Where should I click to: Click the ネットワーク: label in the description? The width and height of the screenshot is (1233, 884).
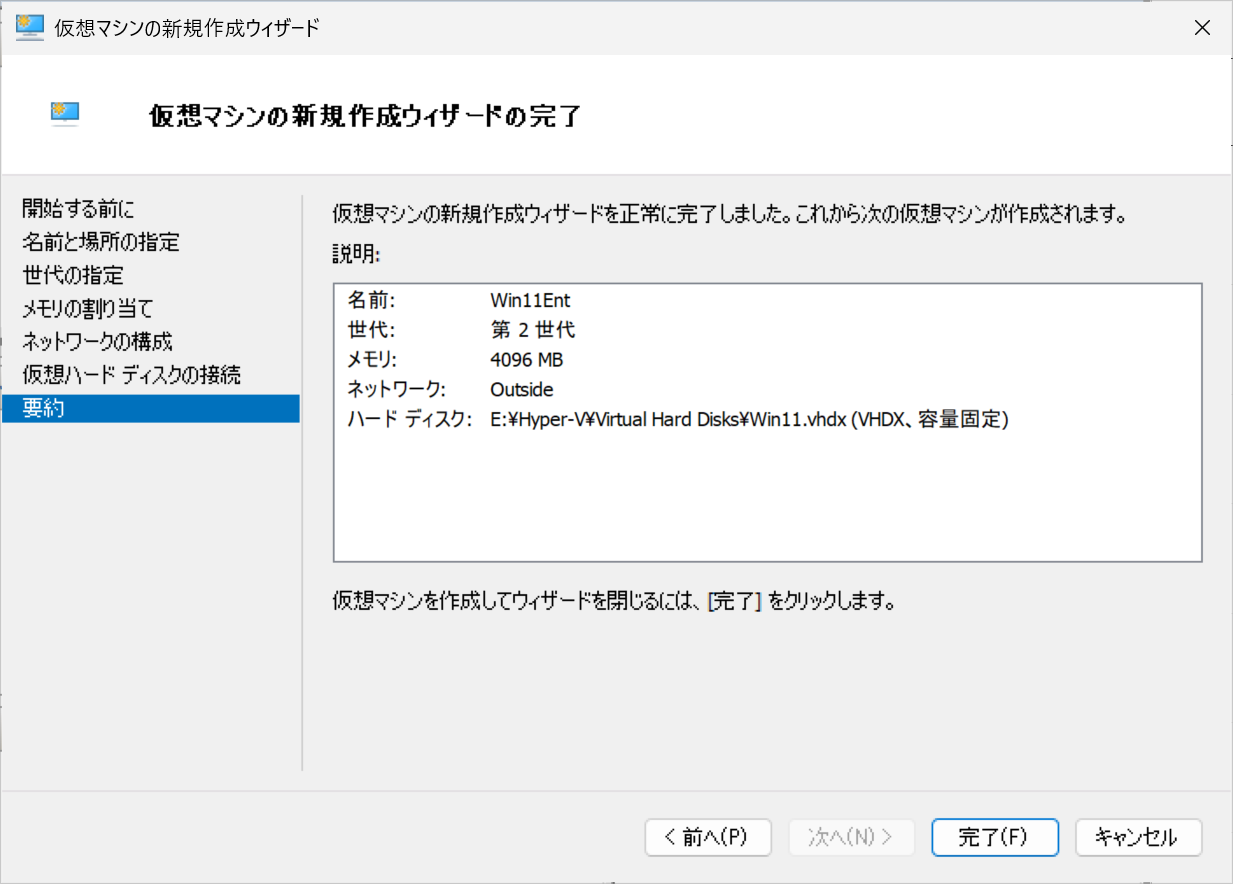397,390
